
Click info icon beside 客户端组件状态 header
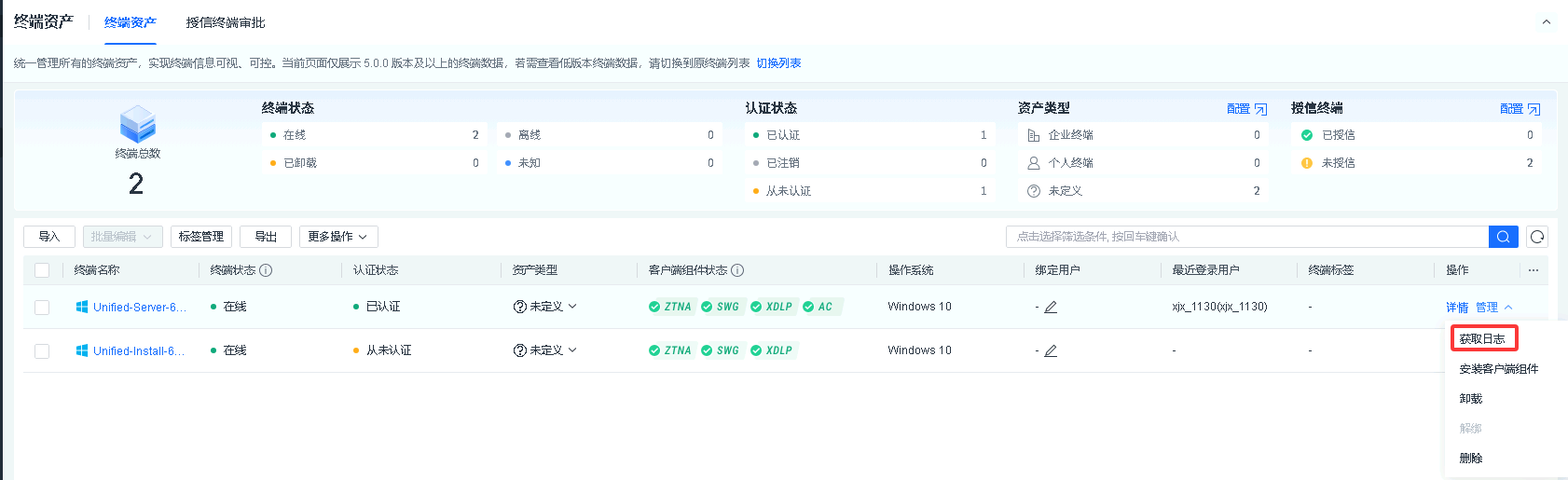[x=737, y=270]
